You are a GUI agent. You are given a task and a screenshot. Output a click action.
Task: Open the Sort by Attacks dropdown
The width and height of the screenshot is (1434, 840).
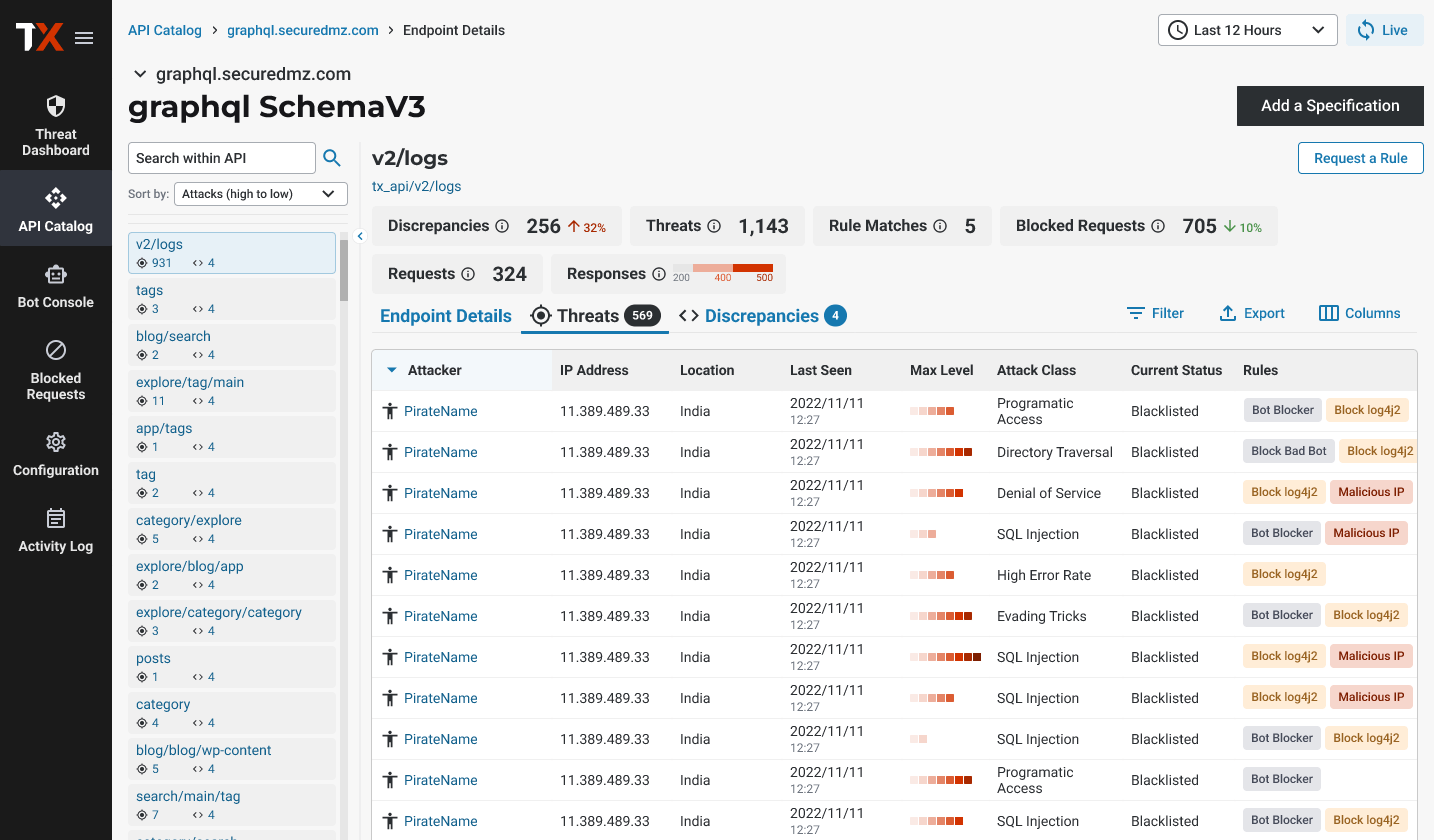click(x=261, y=194)
